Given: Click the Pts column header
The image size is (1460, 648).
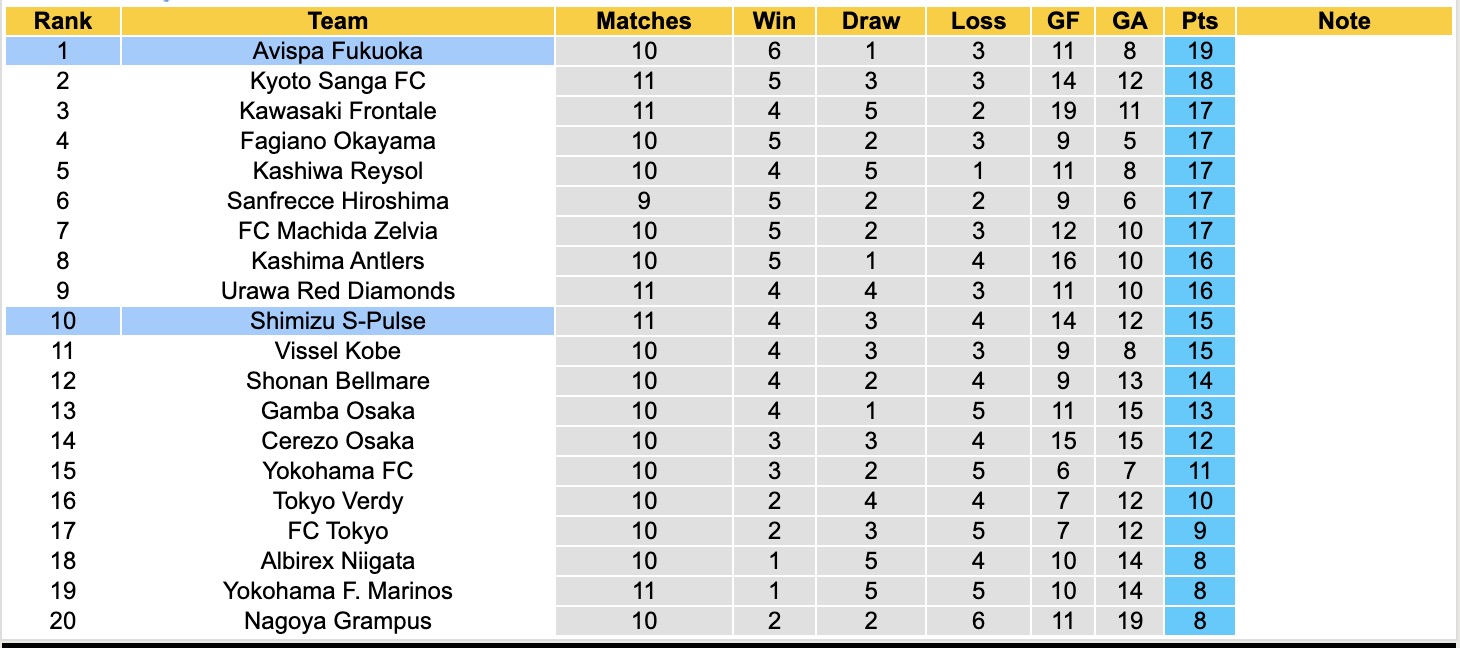Looking at the screenshot, I should (1199, 21).
